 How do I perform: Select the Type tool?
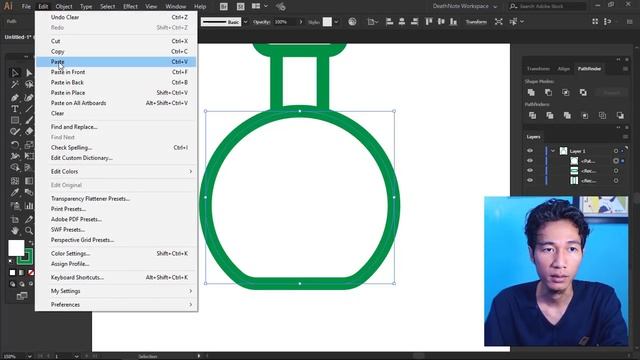[x=15, y=109]
